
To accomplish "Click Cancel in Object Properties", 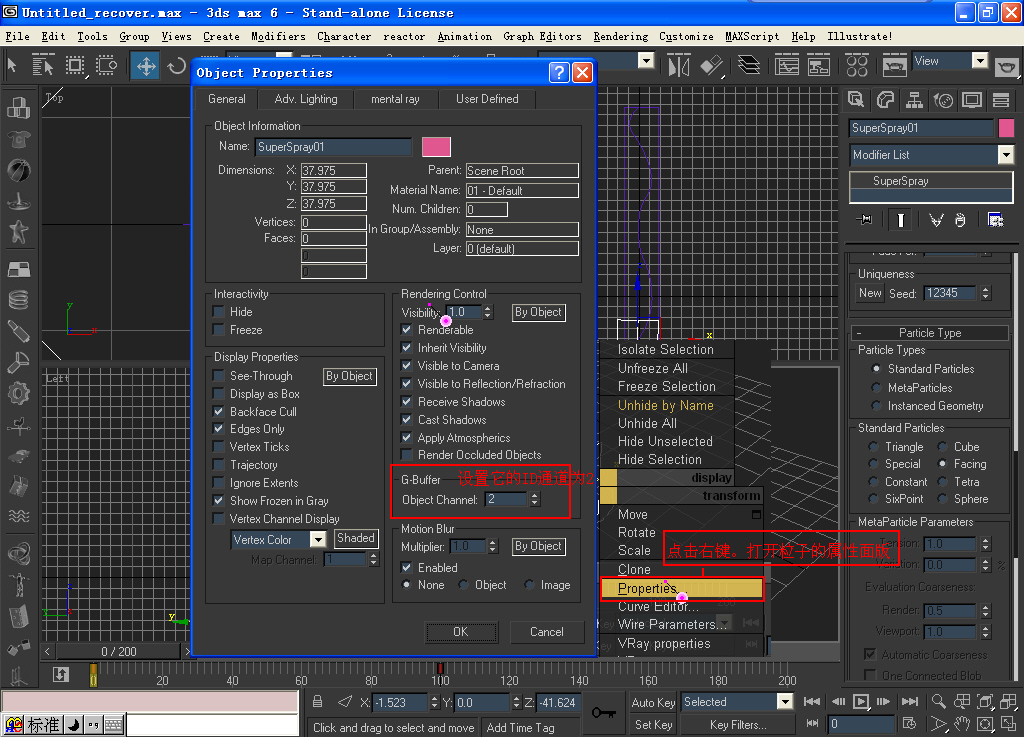I will 547,631.
